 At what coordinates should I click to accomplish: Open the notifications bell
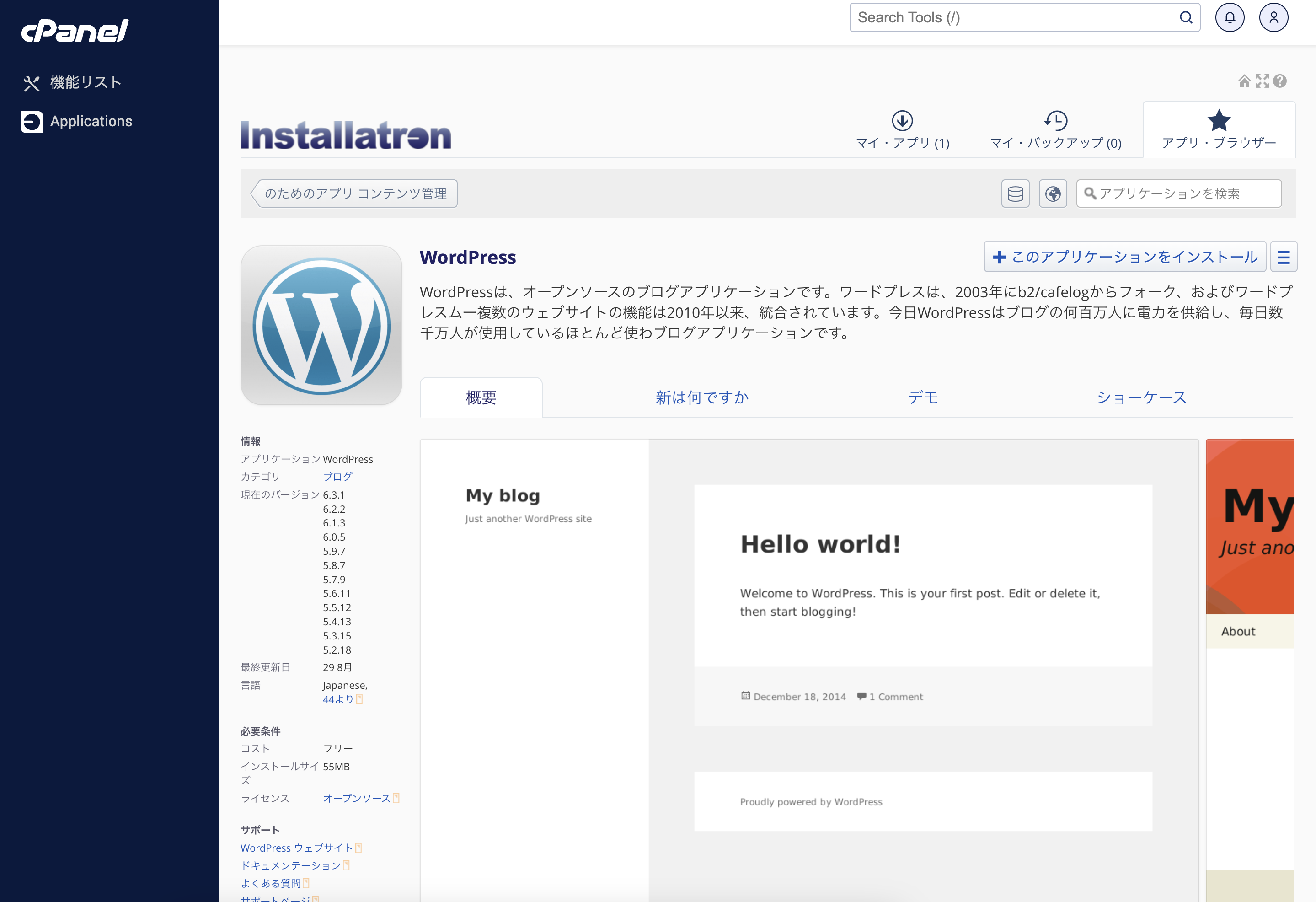tap(1230, 17)
